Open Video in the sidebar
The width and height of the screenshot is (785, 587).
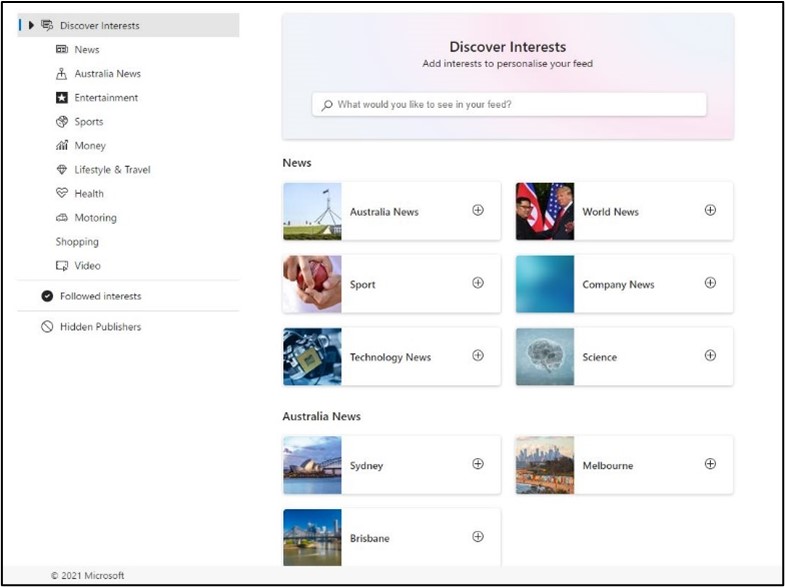click(88, 266)
